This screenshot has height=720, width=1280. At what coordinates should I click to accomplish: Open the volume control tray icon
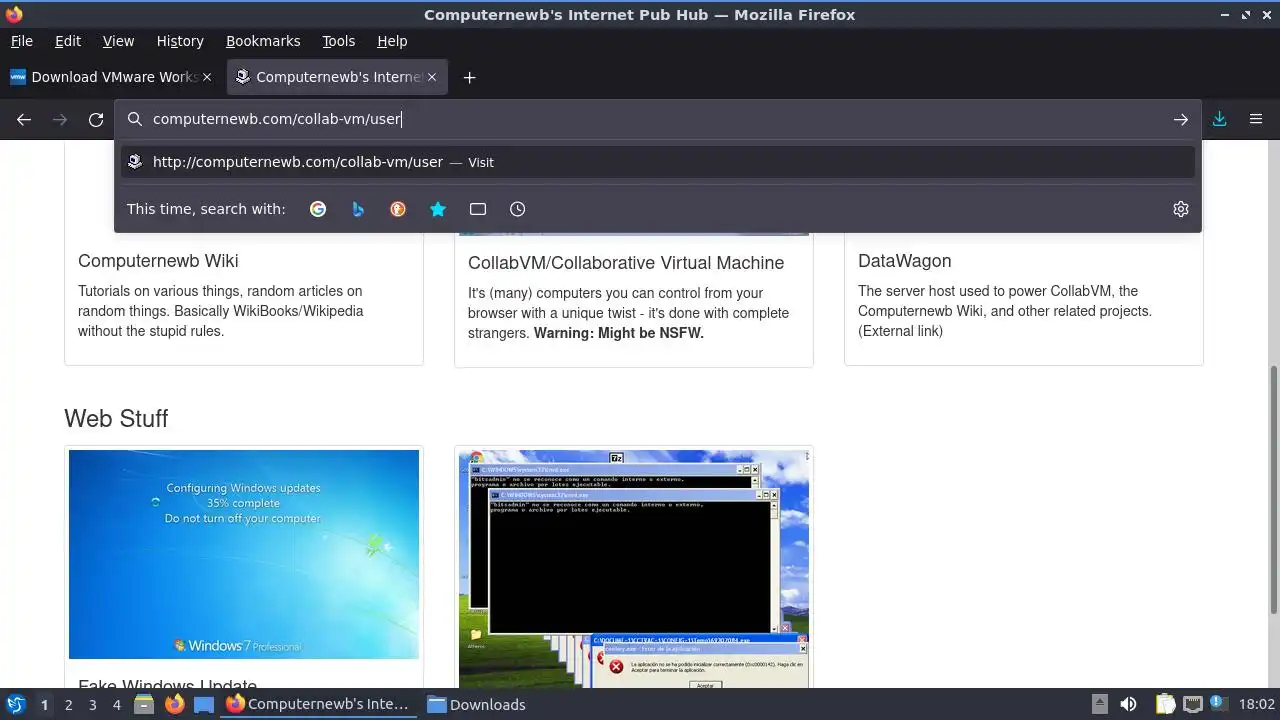click(x=1128, y=704)
